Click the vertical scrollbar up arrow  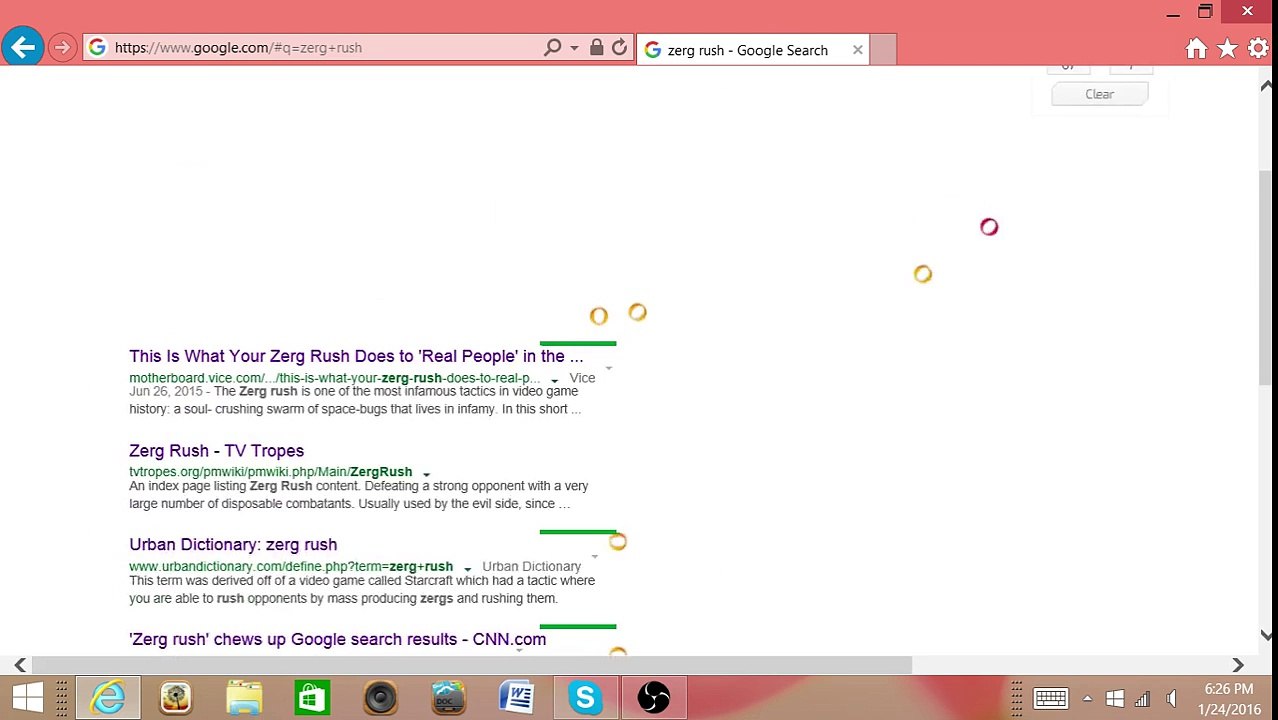click(1267, 86)
